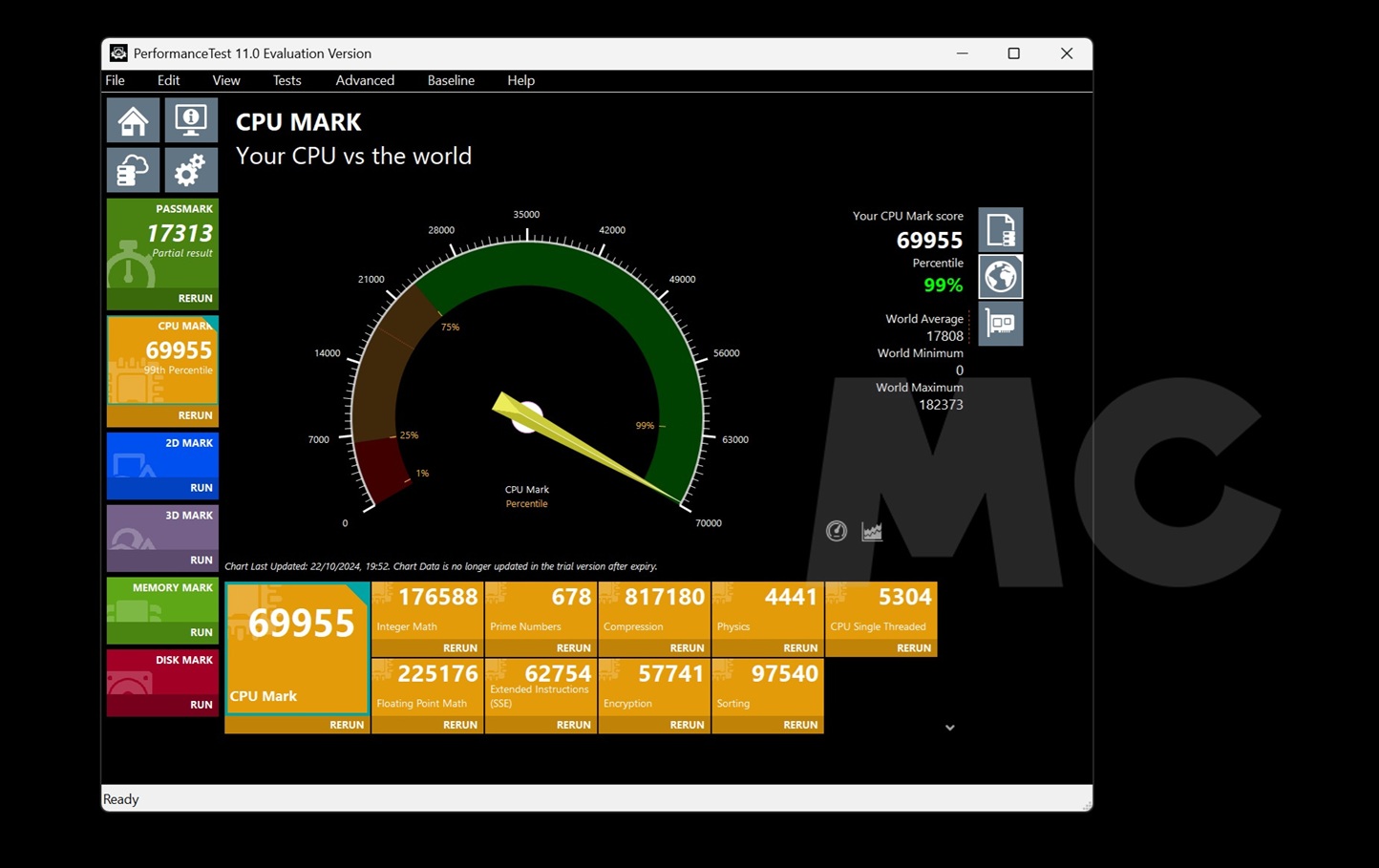Click the cloud baseline manager icon
This screenshot has height=868, width=1379.
pos(133,171)
